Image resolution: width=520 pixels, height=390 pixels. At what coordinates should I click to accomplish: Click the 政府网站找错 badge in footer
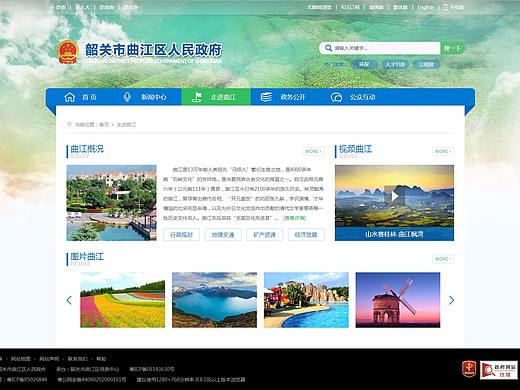click(x=499, y=370)
